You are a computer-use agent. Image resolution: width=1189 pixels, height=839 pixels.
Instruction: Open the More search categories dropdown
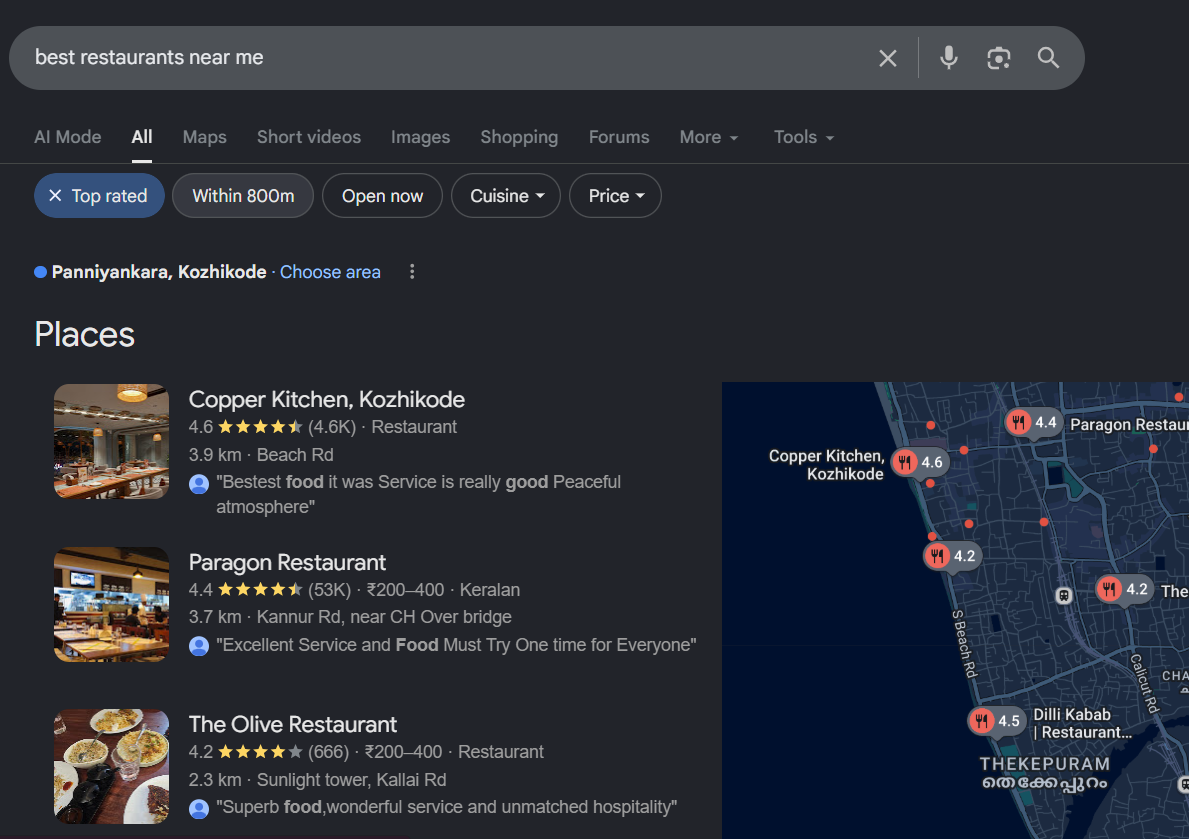click(708, 137)
